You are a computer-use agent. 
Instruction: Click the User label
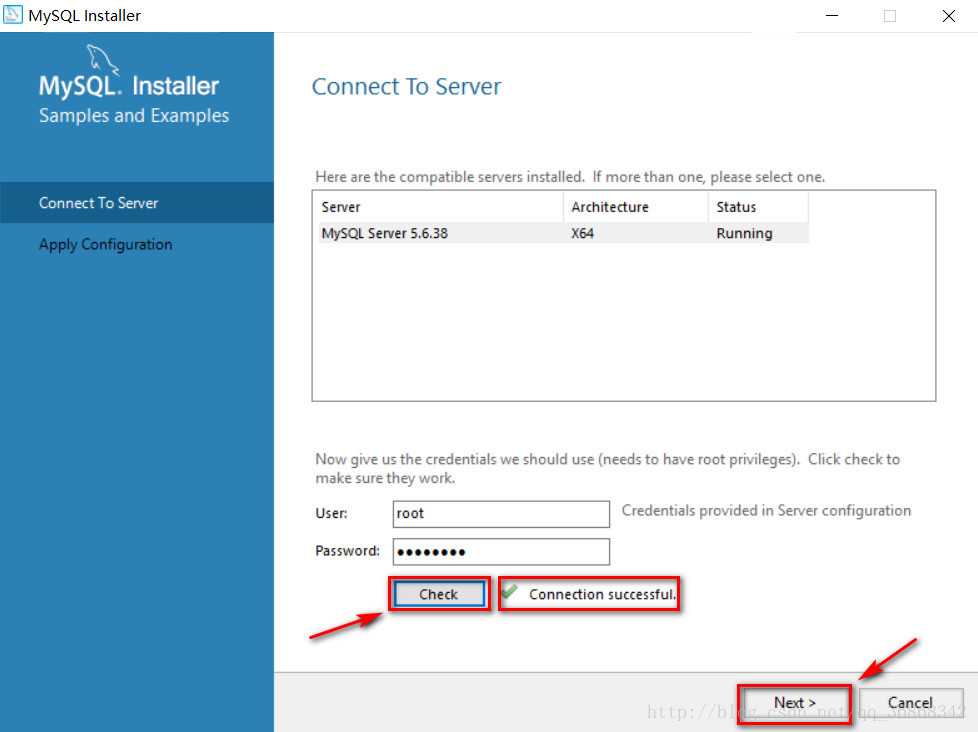(x=331, y=513)
